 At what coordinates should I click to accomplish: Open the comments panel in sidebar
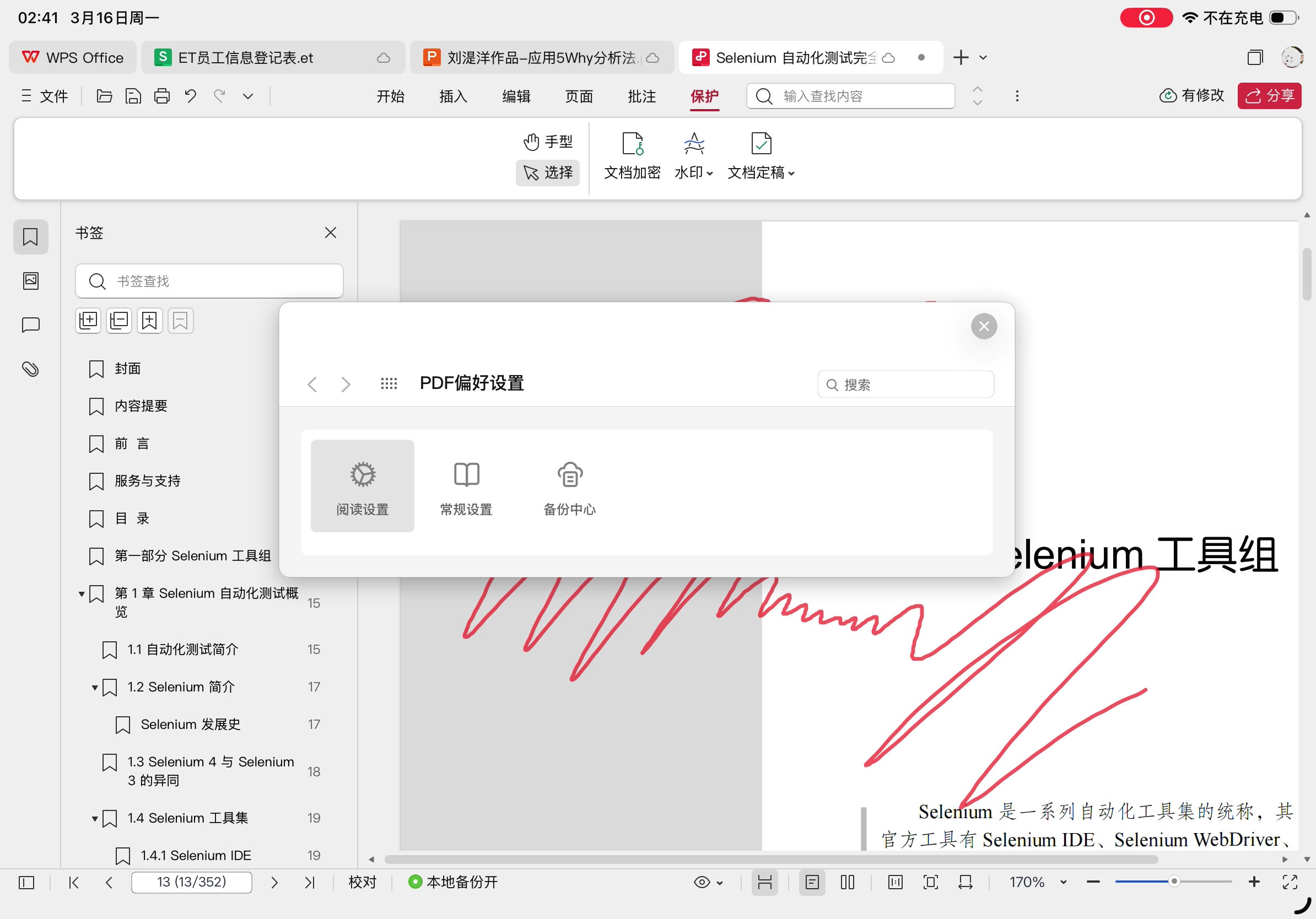[30, 325]
